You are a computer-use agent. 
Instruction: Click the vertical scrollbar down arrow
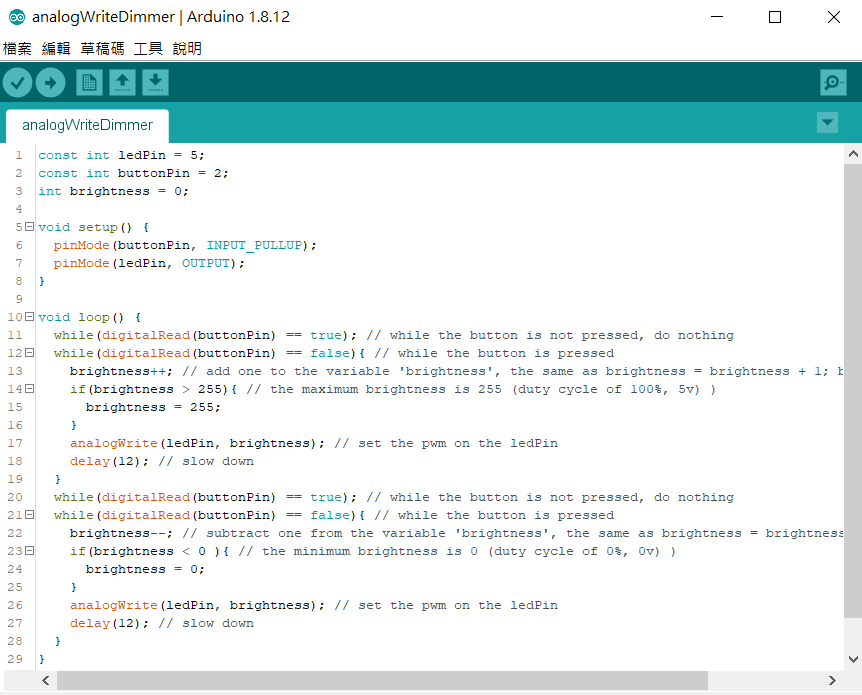(852, 659)
